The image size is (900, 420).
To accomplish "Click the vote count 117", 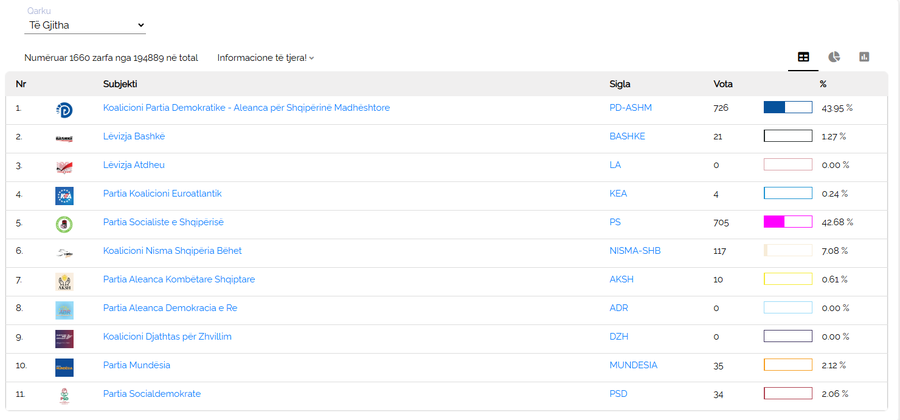I will coord(720,251).
